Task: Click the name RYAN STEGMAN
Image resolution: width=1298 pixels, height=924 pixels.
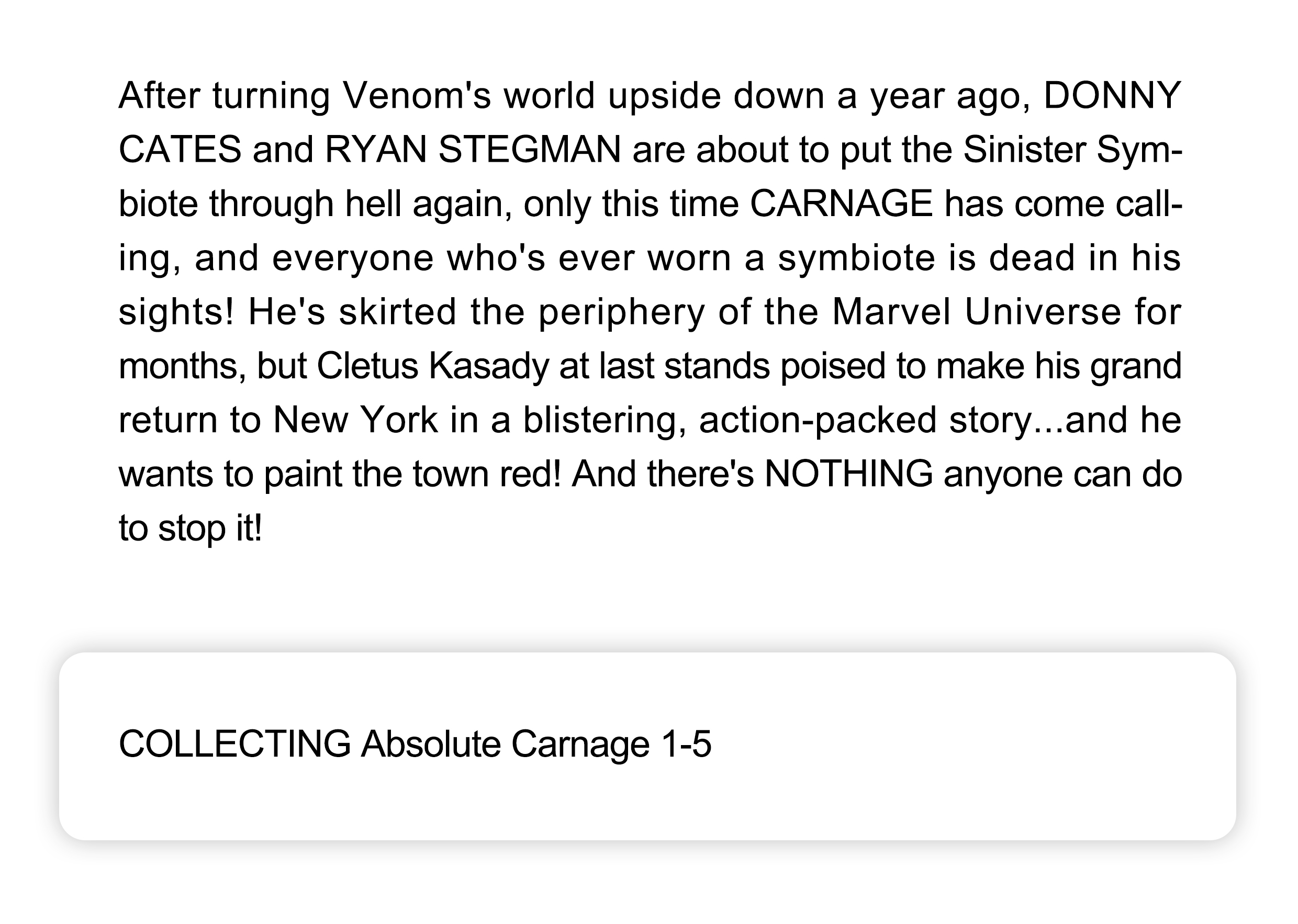Action: point(472,150)
